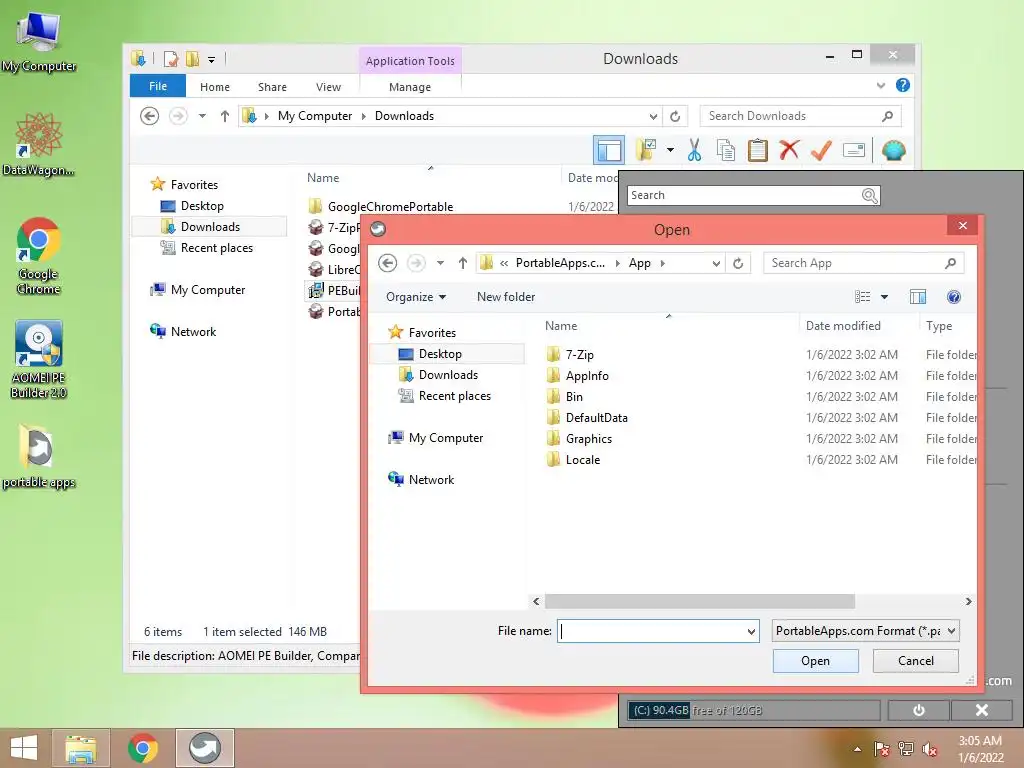Open the PortableApps.com Format file type dropdown
Image resolution: width=1024 pixels, height=768 pixels.
(x=865, y=631)
